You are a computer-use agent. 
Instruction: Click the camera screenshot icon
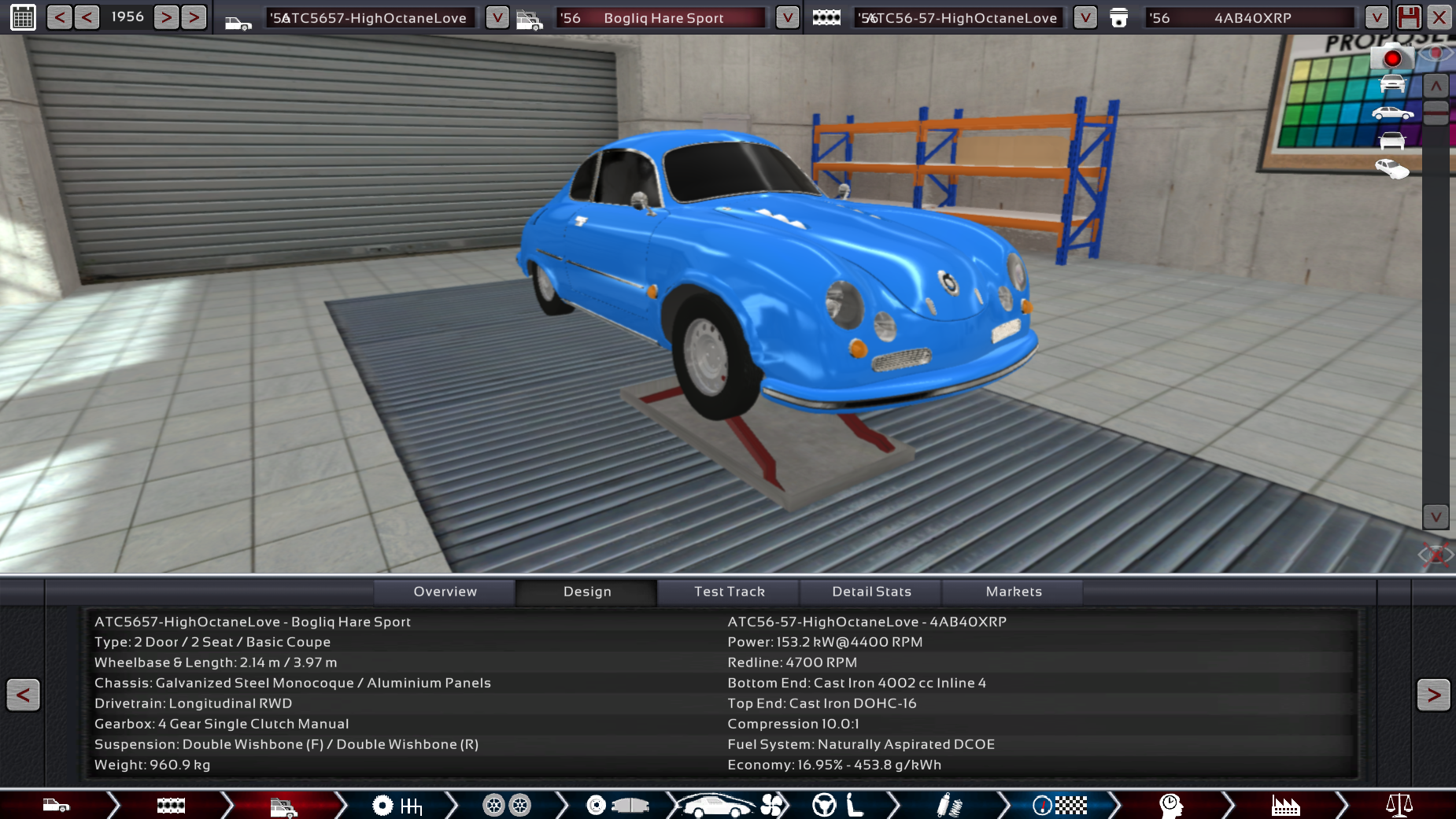point(1391,57)
